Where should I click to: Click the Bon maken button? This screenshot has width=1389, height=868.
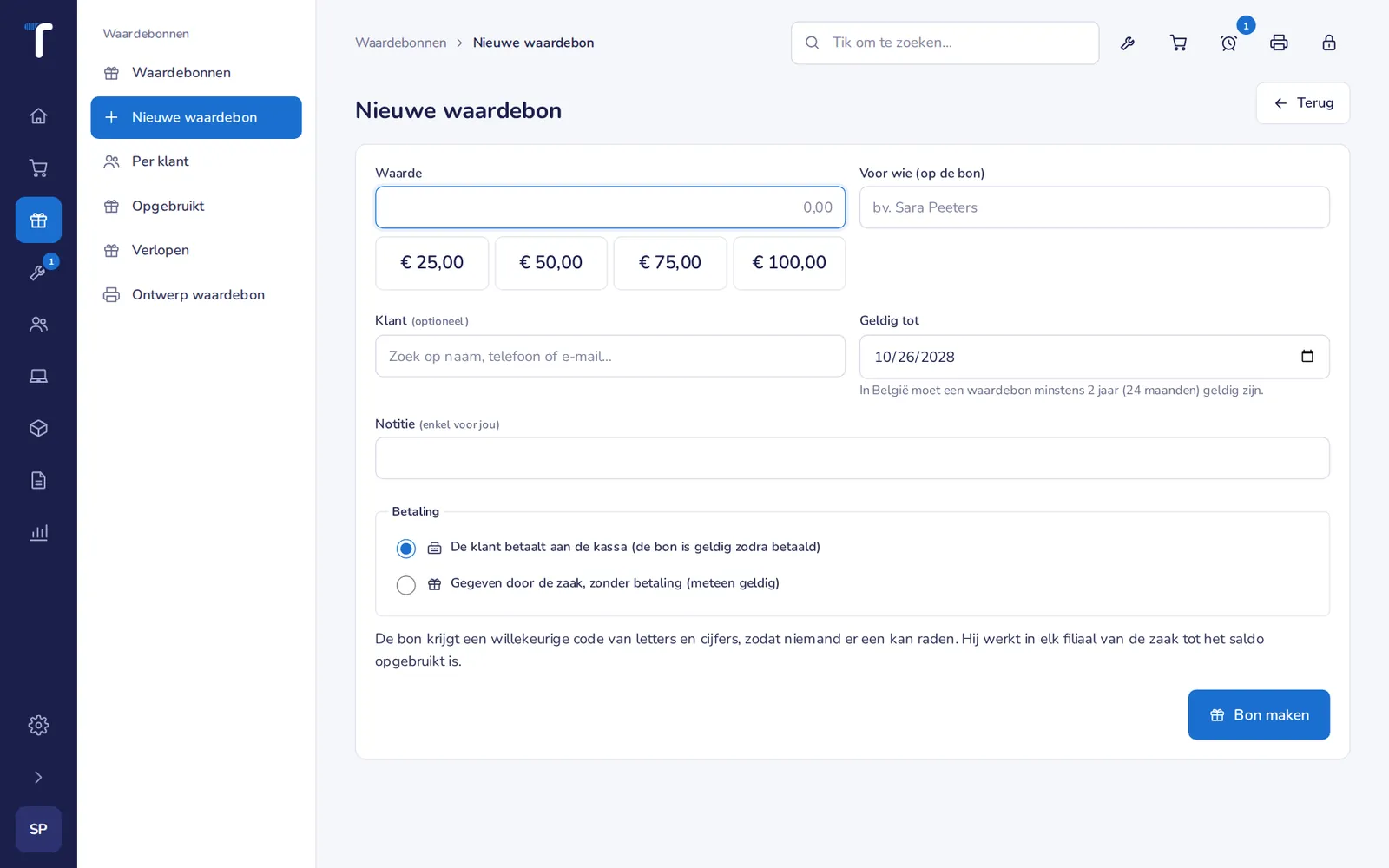pyautogui.click(x=1259, y=715)
